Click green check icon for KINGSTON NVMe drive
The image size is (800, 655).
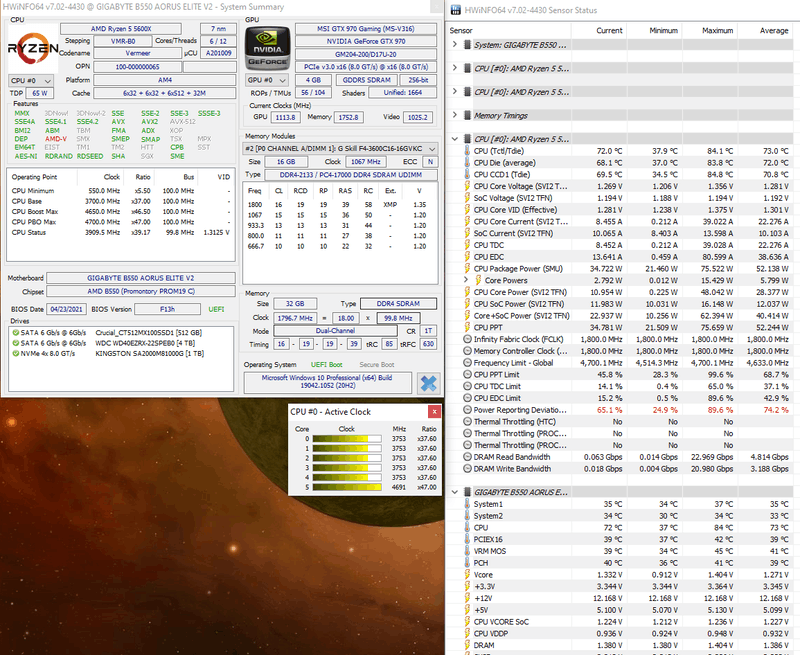pyautogui.click(x=16, y=354)
